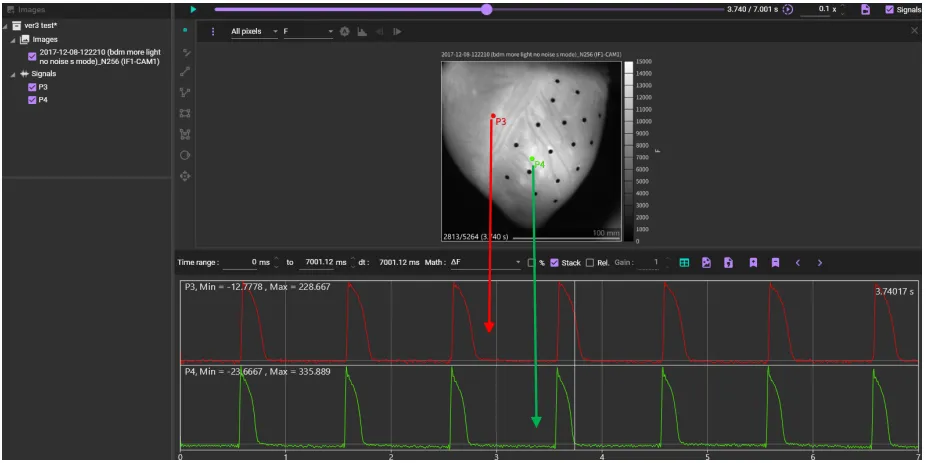Open the Math ΔF dropdown
Screen dimensions: 926x463
(x=487, y=263)
